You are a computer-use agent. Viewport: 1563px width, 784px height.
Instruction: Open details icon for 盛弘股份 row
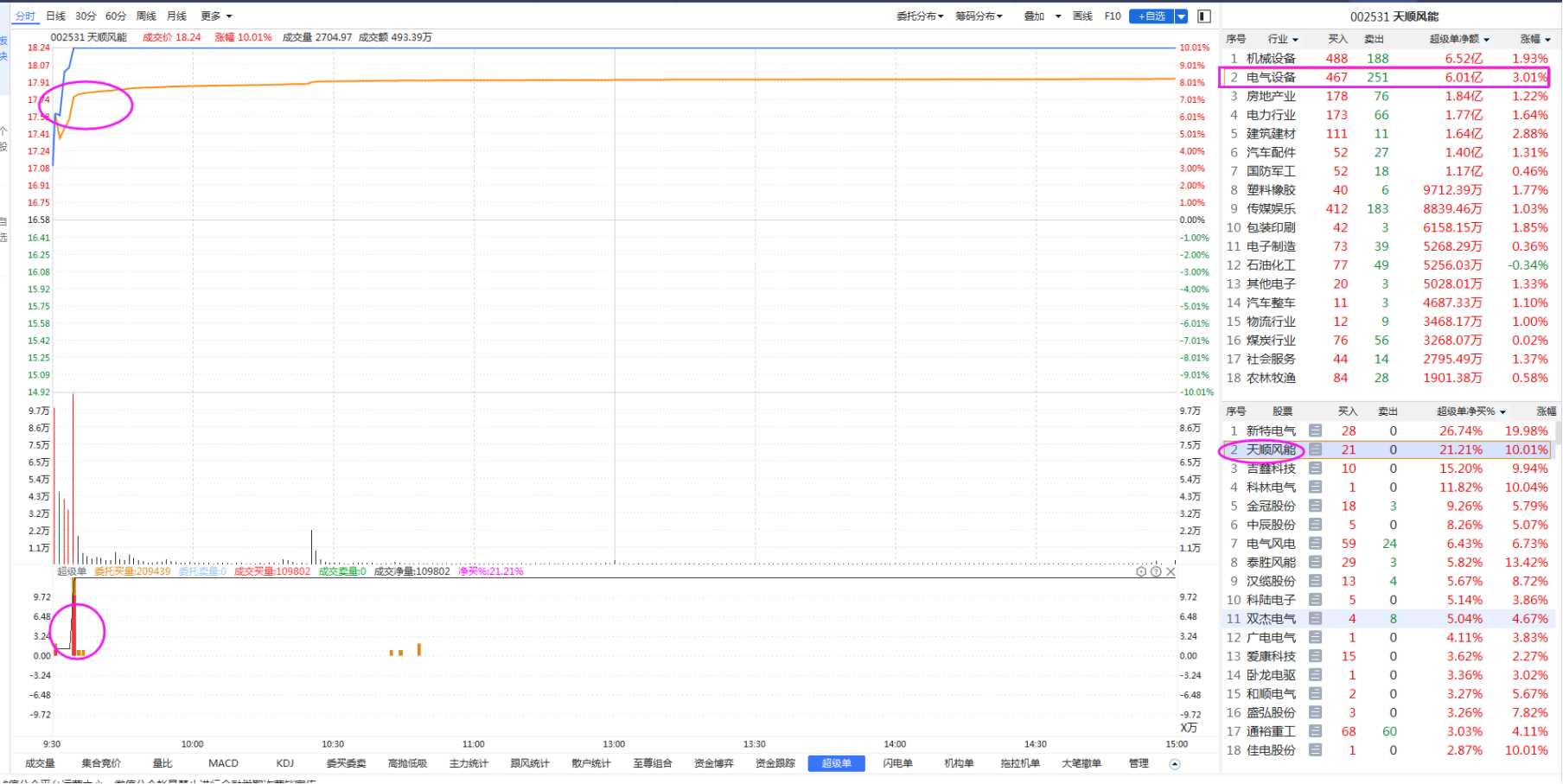point(1315,712)
